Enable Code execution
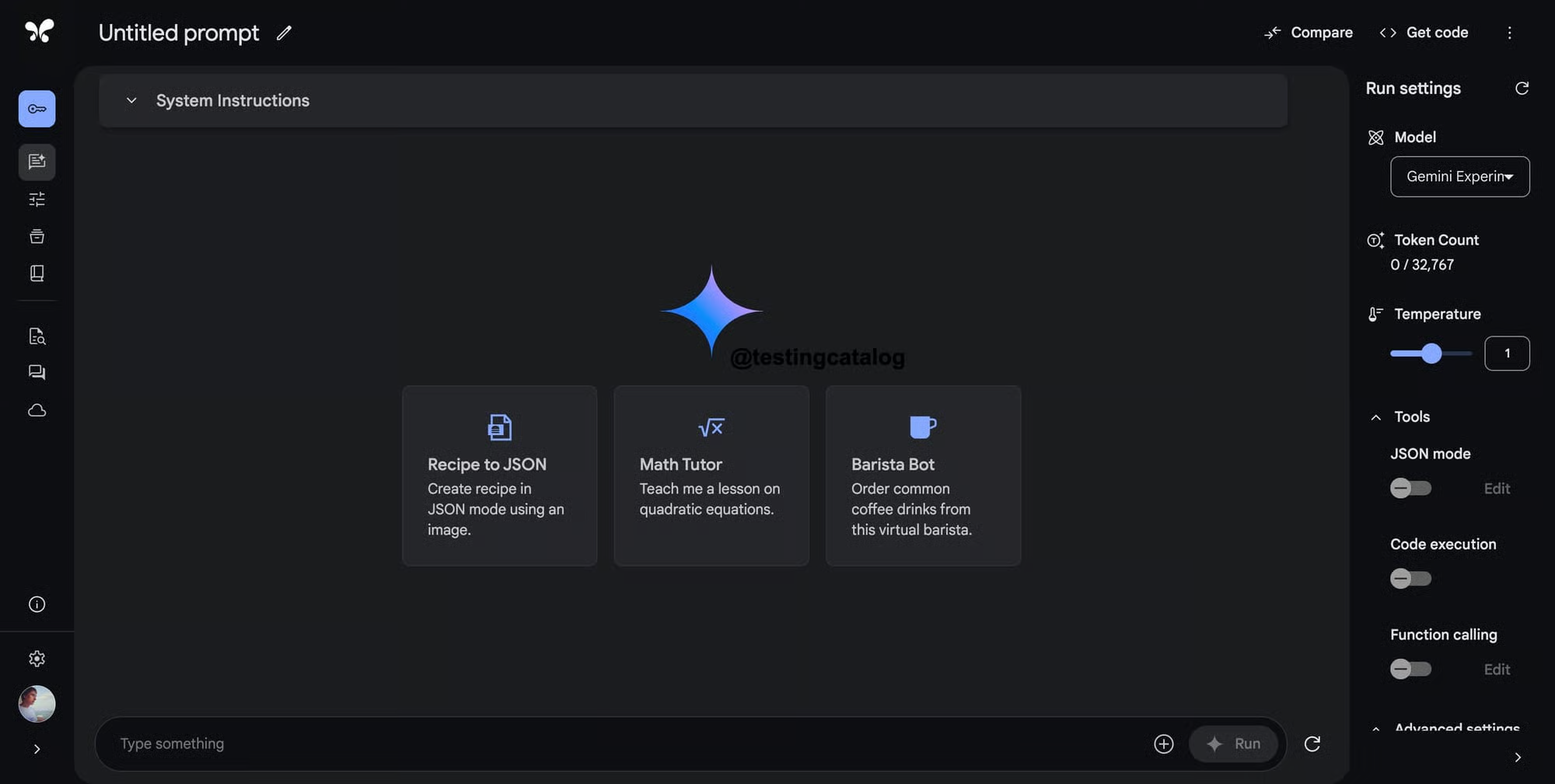Screen dimensions: 1555x784 tap(1410, 578)
